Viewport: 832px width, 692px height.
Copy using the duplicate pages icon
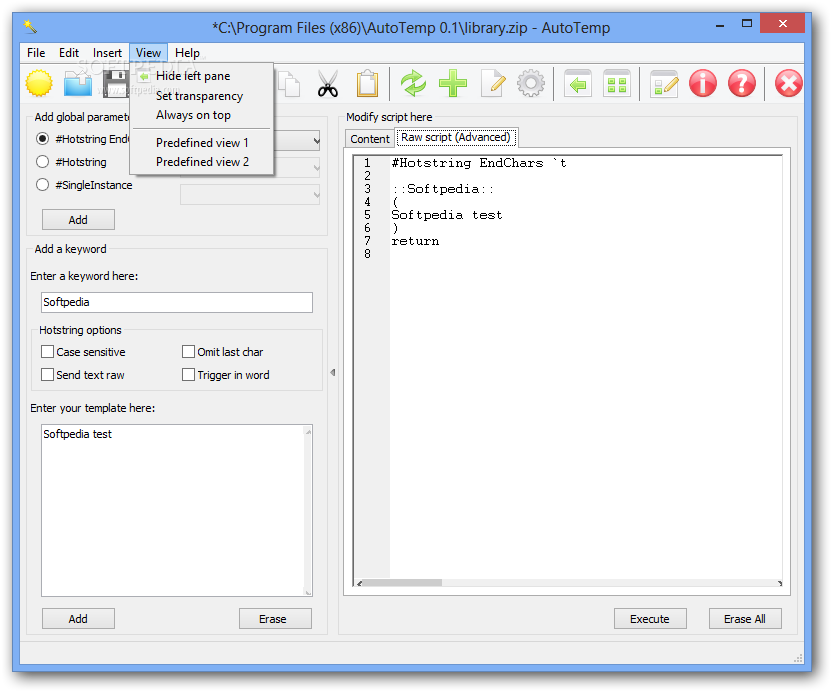coord(289,84)
